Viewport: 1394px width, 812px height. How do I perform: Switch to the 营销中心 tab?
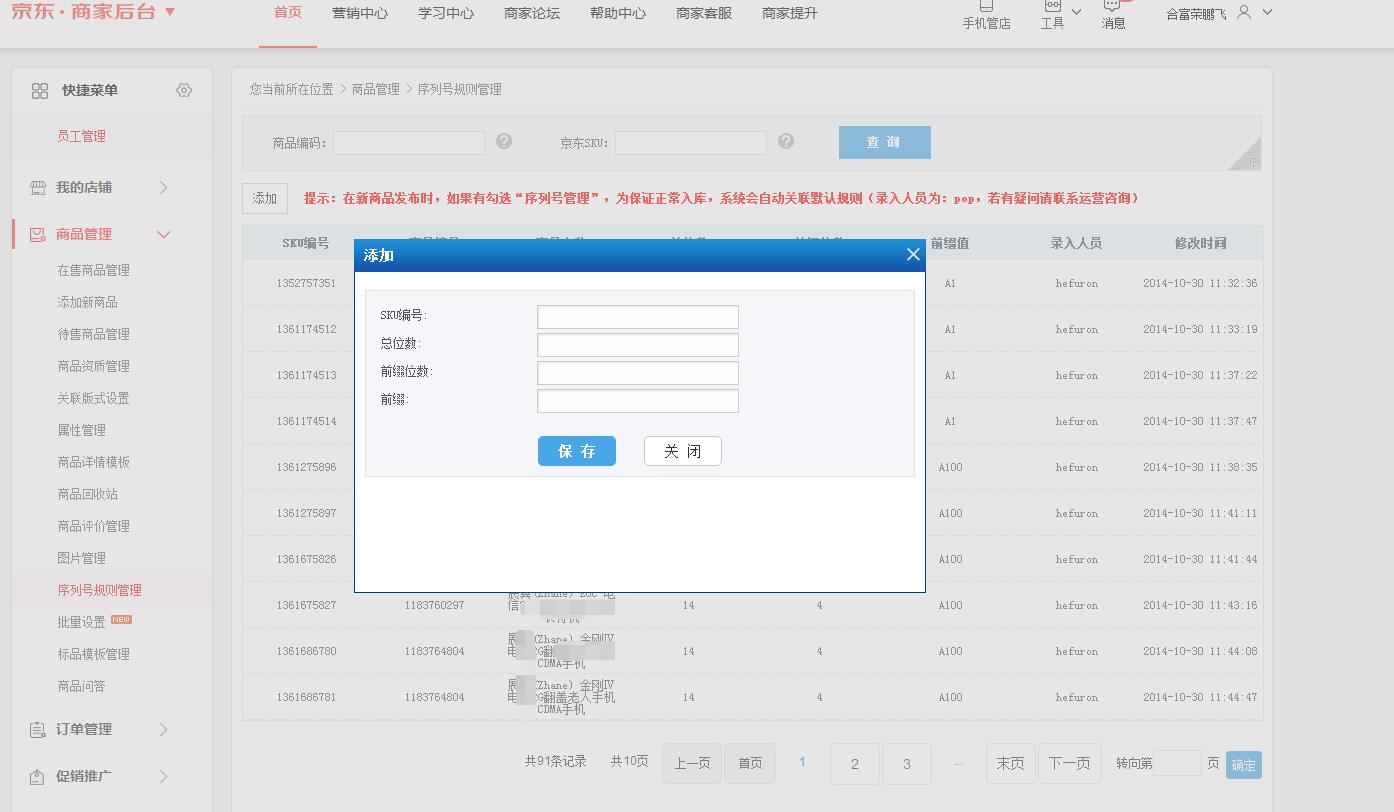point(360,13)
